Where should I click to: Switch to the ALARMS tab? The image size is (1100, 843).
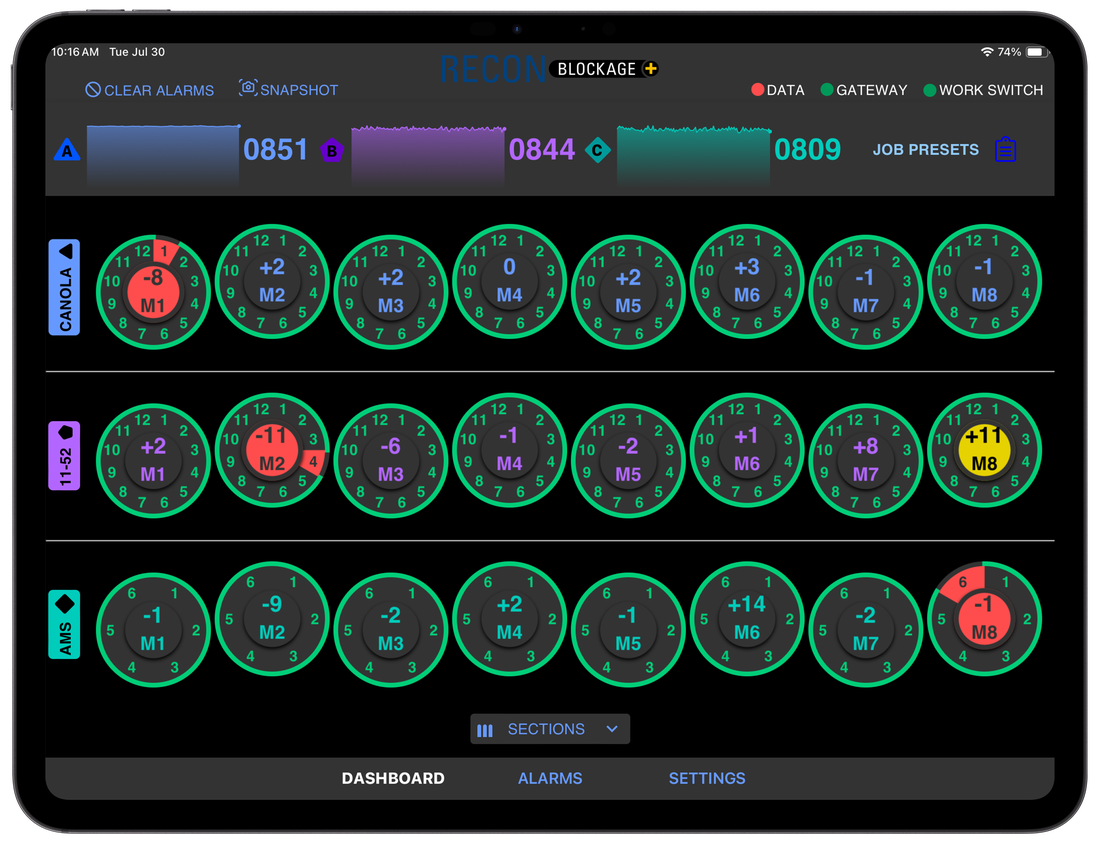coord(550,778)
